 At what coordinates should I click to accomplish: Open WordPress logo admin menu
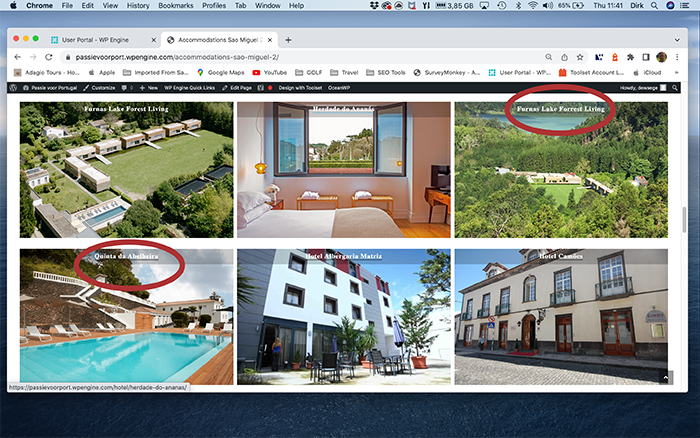tap(13, 88)
